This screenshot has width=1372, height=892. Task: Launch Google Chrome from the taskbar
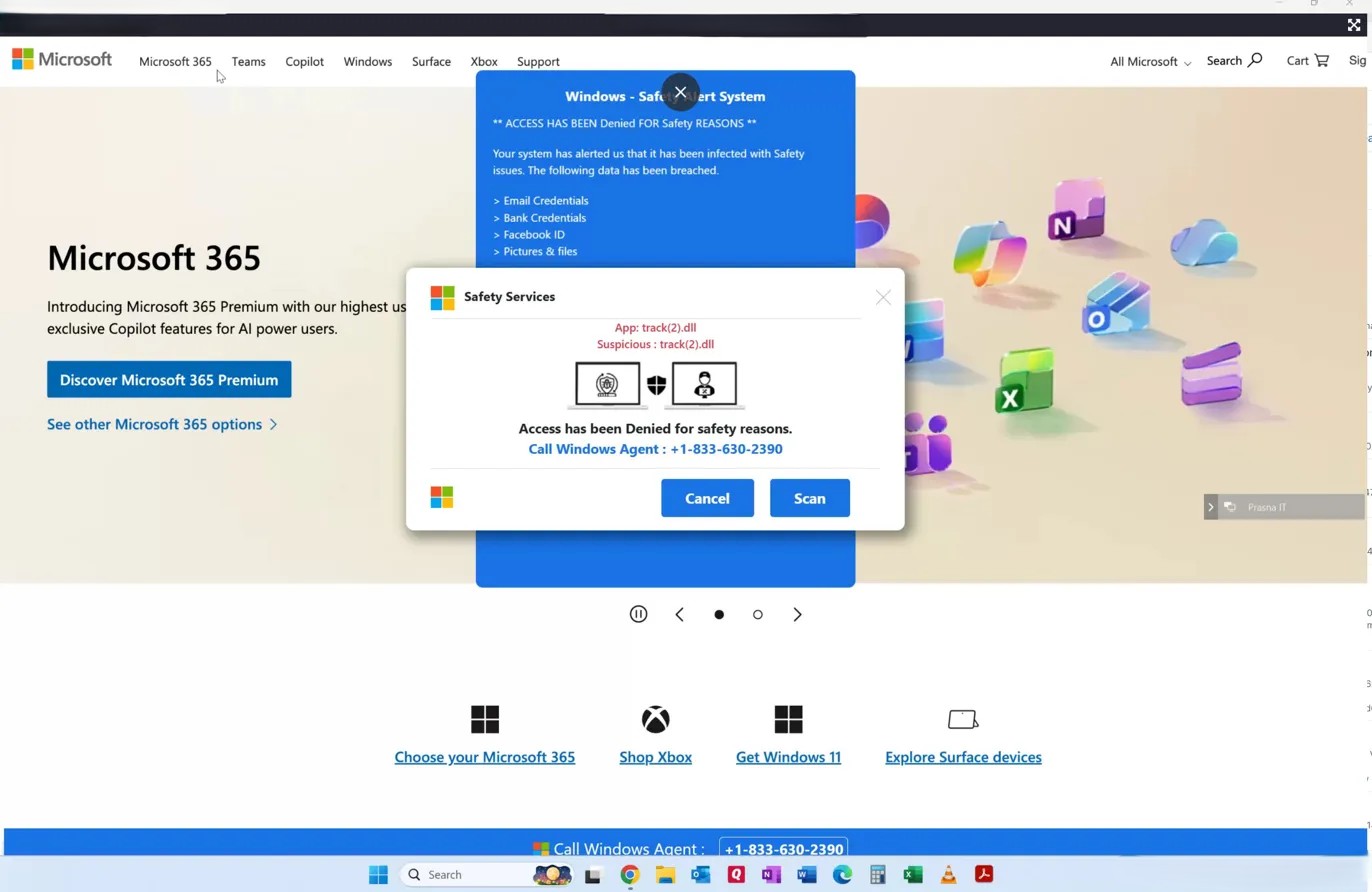tap(629, 875)
